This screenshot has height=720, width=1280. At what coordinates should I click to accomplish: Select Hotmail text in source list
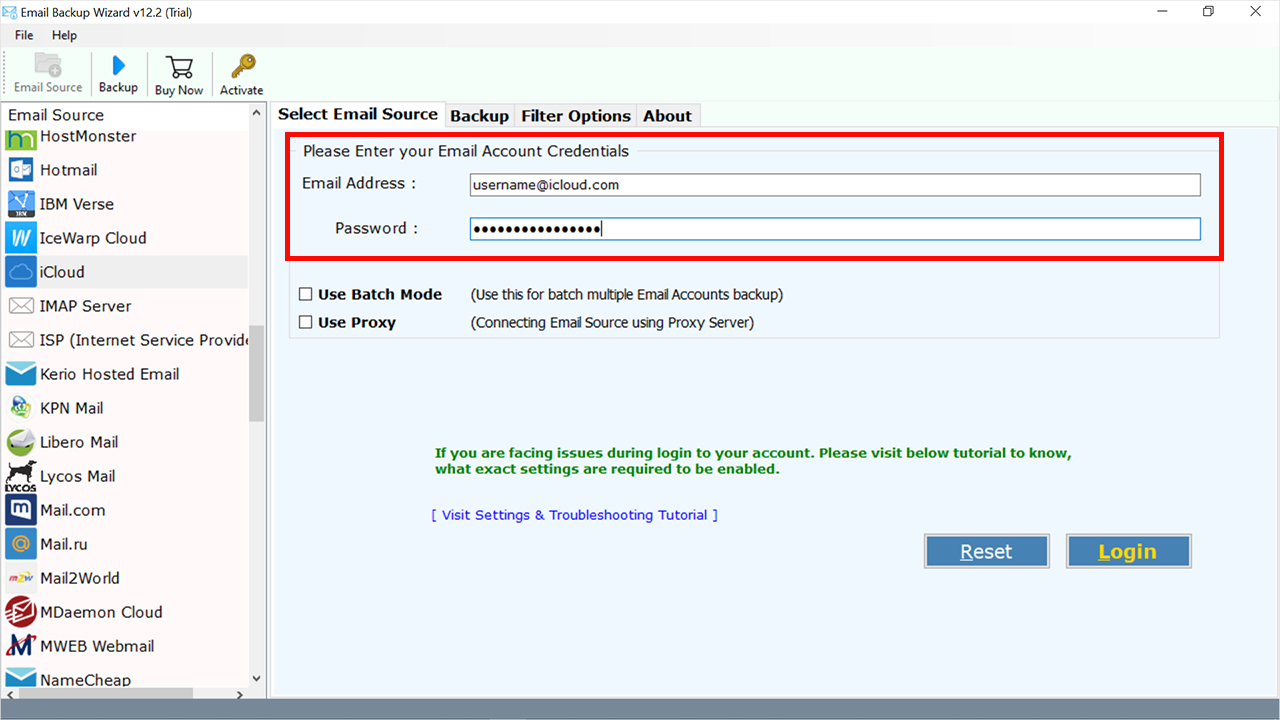(69, 170)
